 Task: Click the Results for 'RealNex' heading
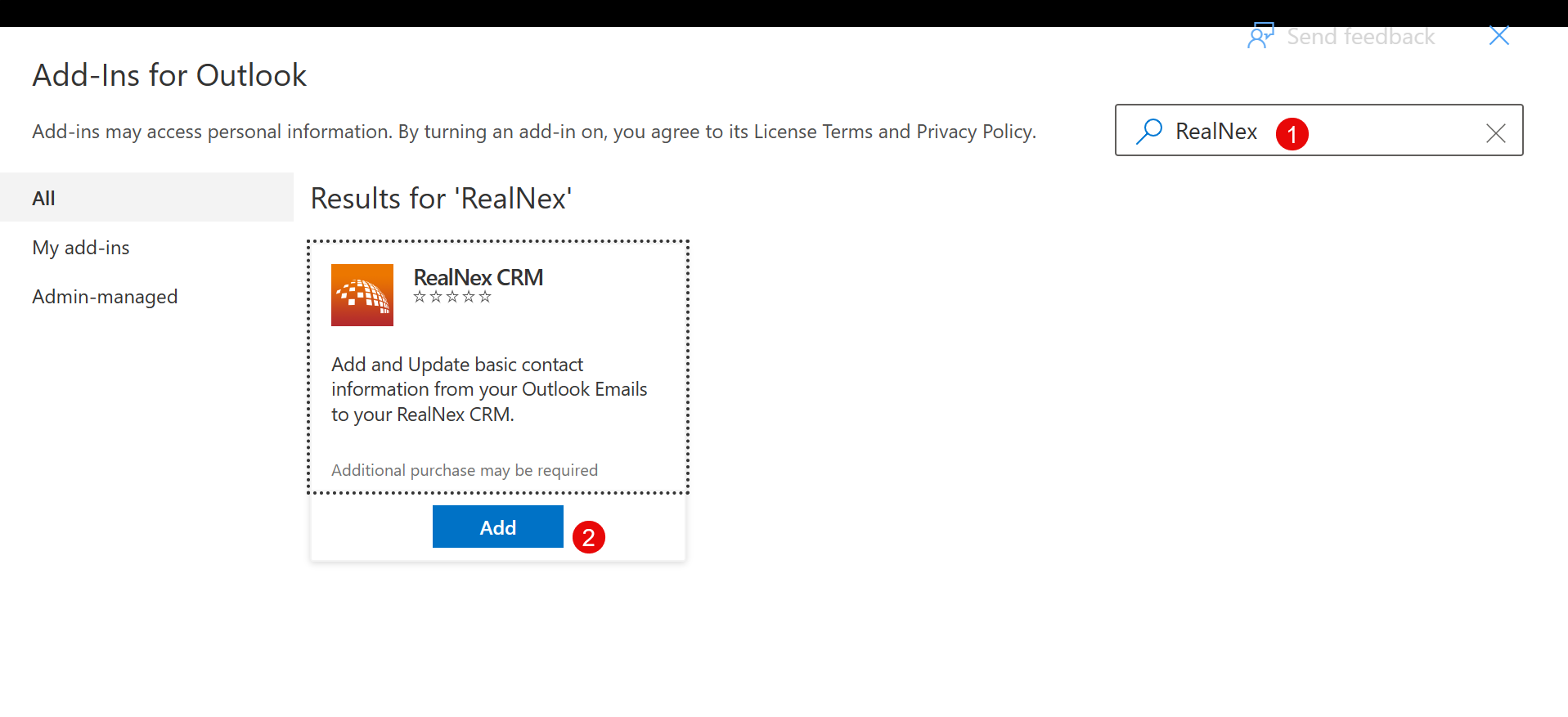click(441, 198)
